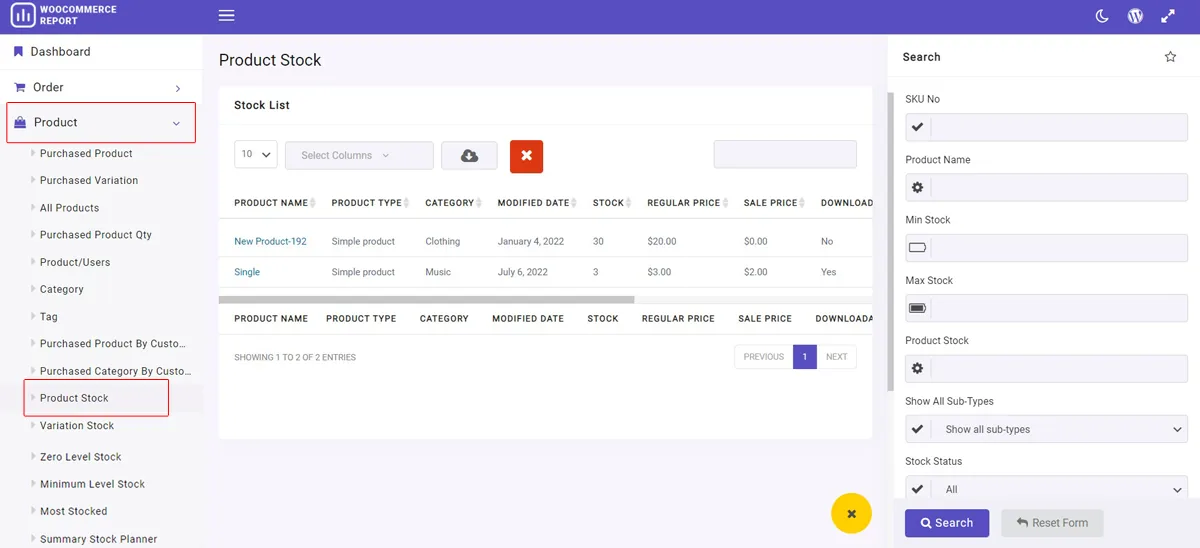Toggle fullscreen expand icon

pos(1168,16)
